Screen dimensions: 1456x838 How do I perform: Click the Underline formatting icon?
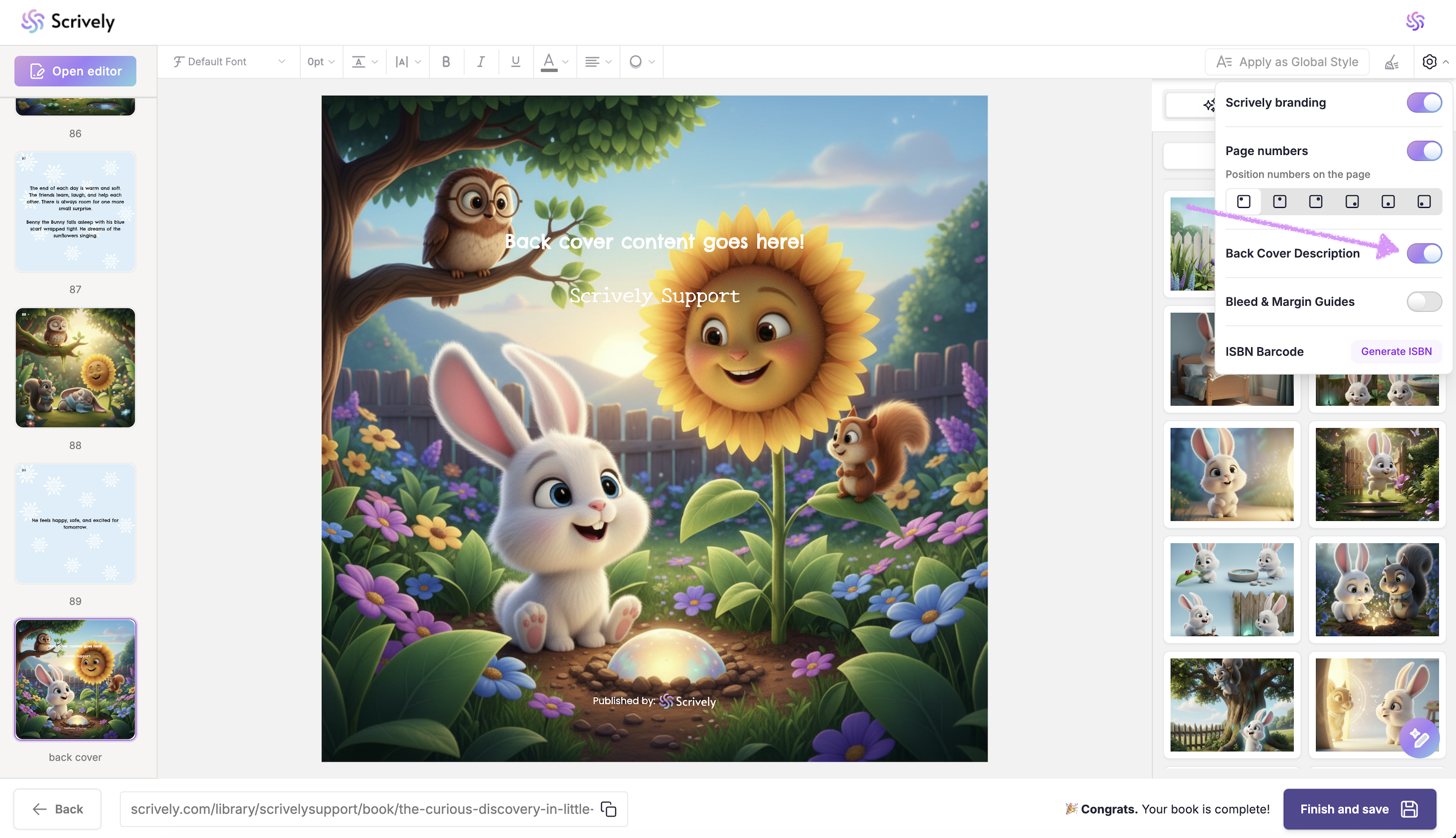point(516,62)
